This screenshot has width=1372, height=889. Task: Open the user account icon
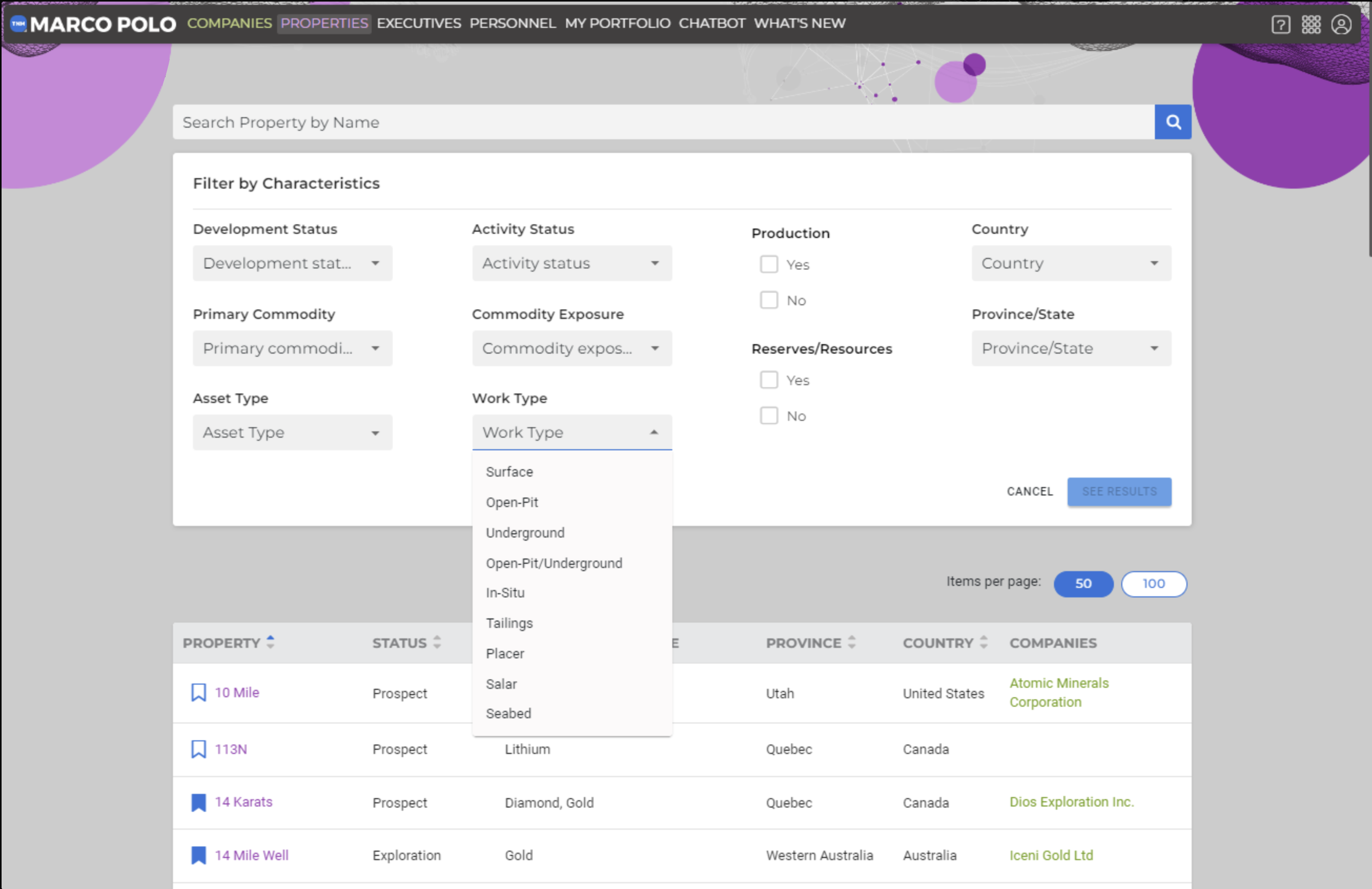pyautogui.click(x=1341, y=24)
